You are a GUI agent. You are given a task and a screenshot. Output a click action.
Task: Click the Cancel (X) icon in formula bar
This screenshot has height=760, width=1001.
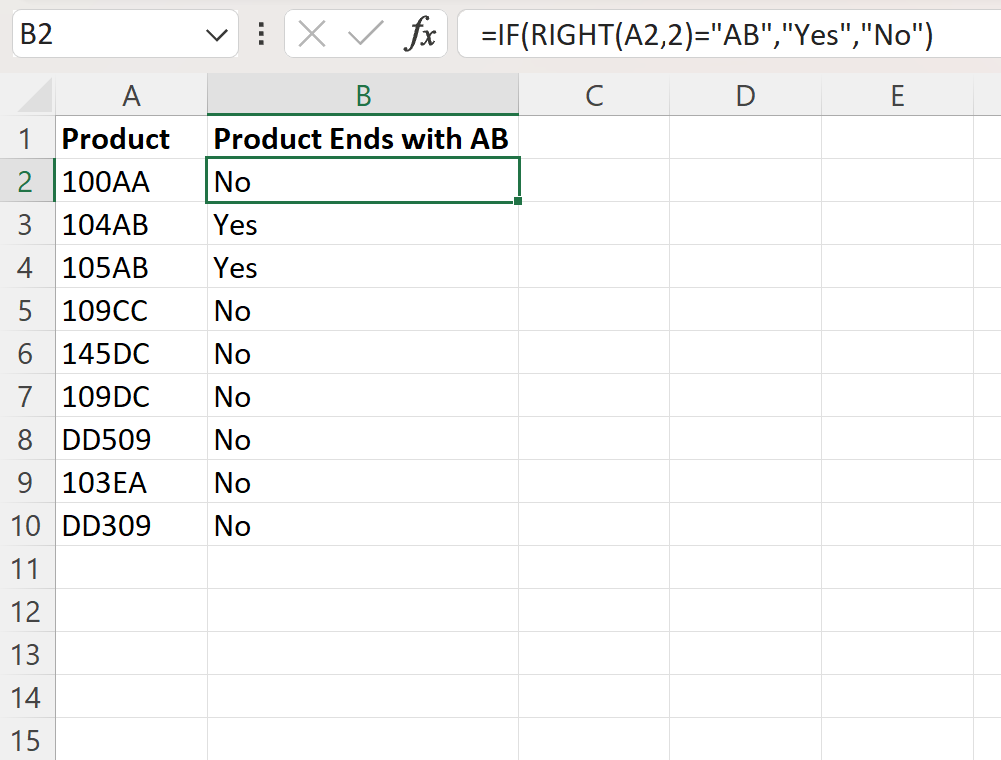click(x=311, y=34)
